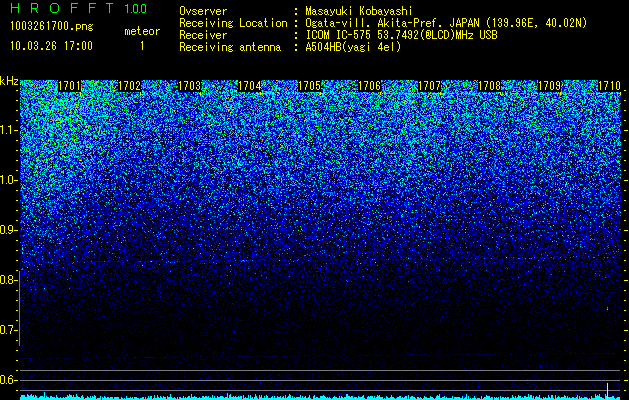
Task: Click the grey vertical range bar beside 0.8
Action: (x=19, y=308)
